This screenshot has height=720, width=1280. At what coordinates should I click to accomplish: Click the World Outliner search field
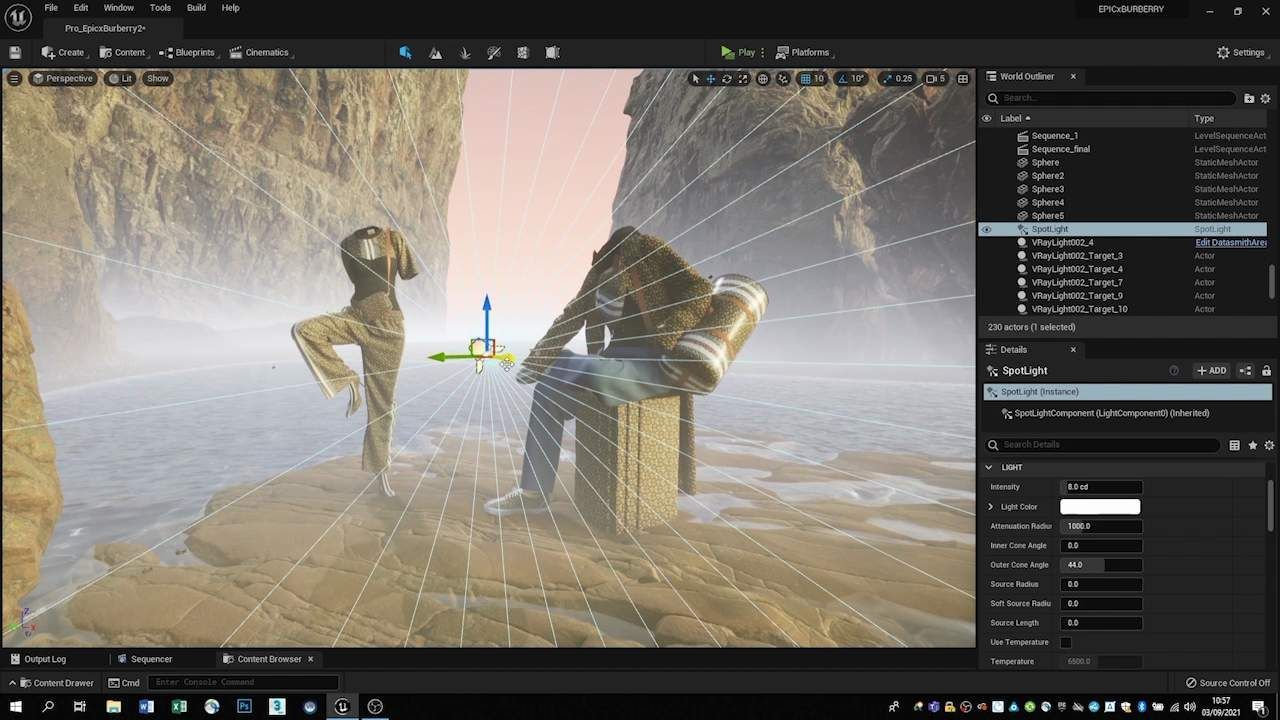[x=1112, y=98]
